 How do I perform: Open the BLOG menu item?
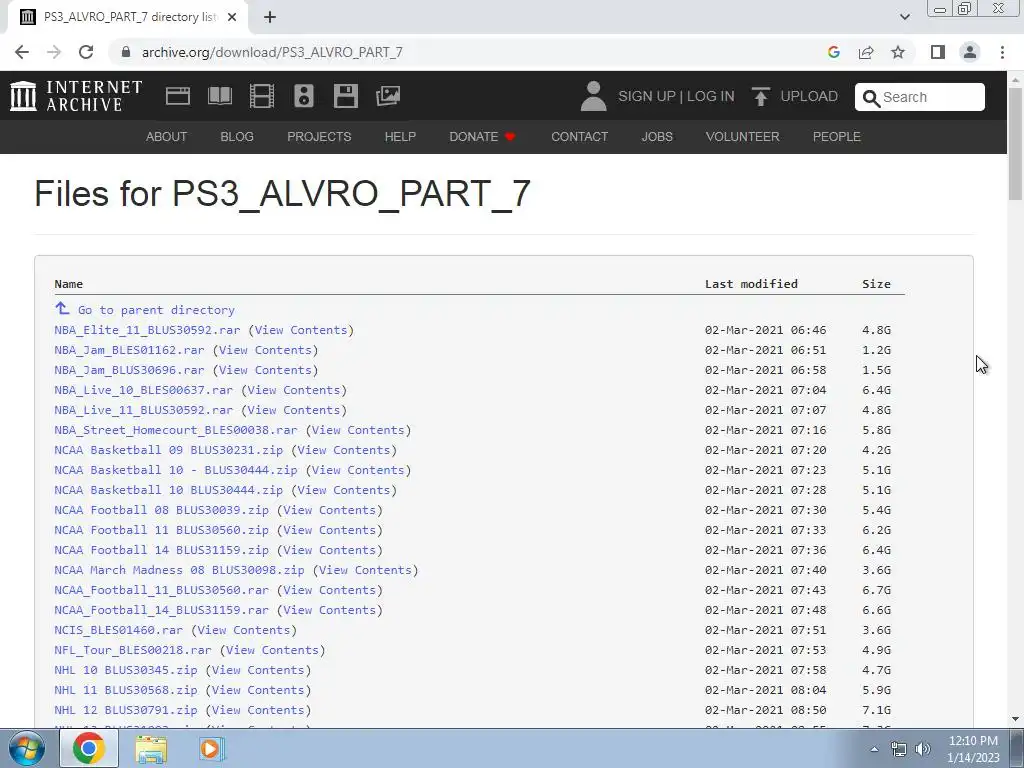pos(237,136)
